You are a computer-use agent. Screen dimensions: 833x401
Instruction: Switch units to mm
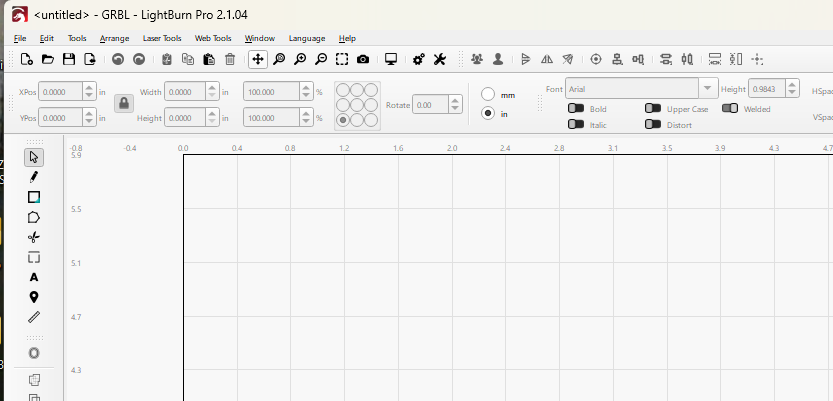pos(488,95)
